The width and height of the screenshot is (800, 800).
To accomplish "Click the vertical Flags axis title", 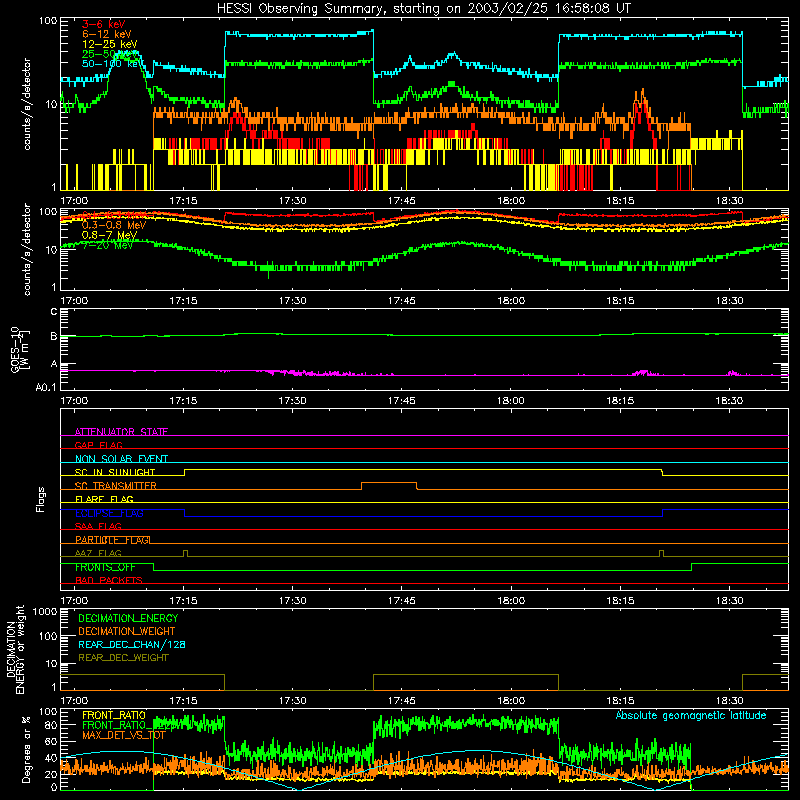I will [41, 499].
